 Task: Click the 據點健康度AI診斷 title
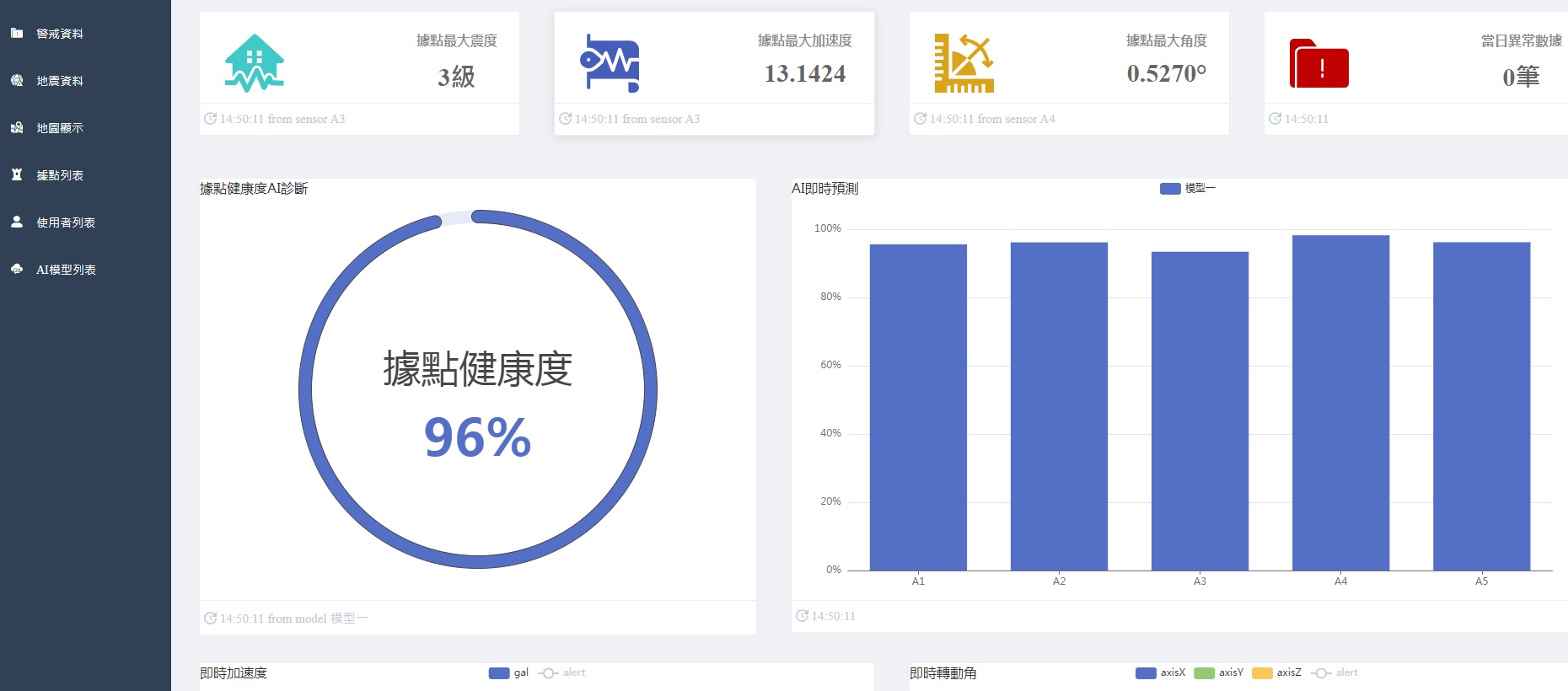(254, 189)
